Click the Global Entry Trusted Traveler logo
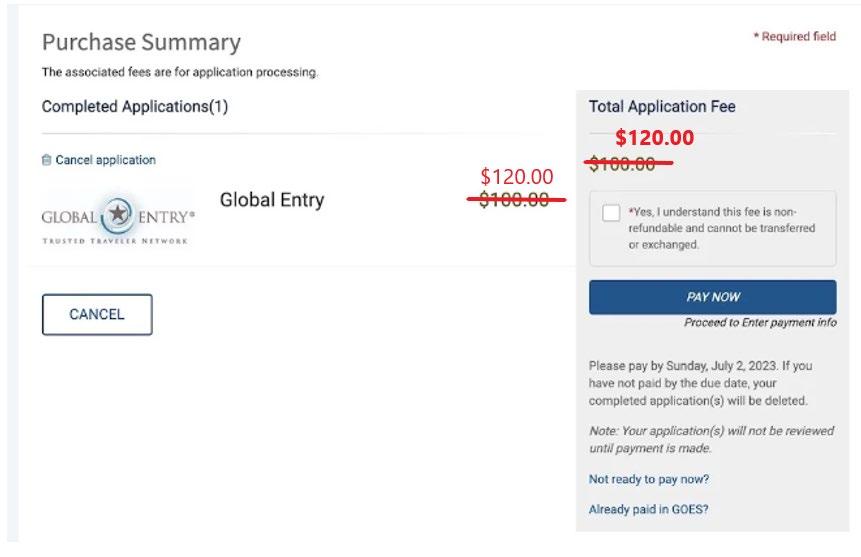 click(x=118, y=218)
